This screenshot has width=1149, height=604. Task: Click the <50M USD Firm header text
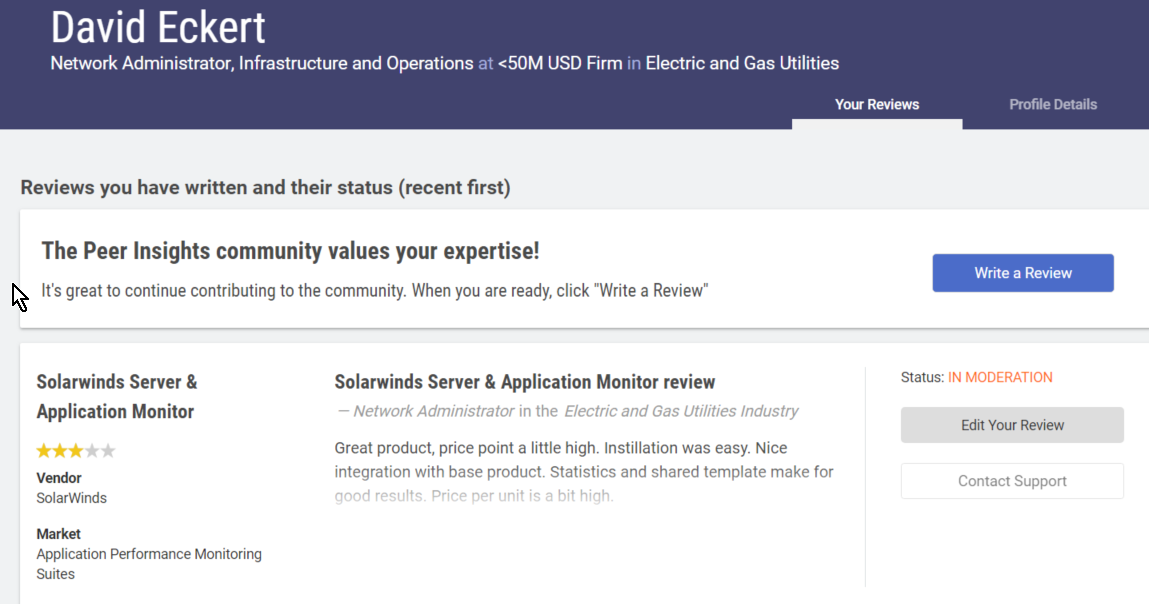point(560,63)
